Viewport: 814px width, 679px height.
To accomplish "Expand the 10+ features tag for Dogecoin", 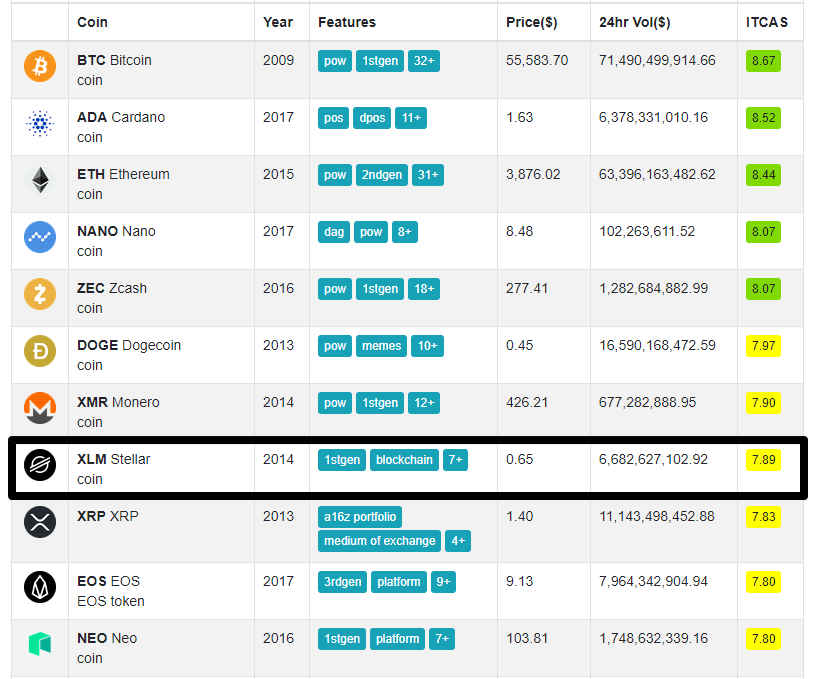I will (x=427, y=346).
